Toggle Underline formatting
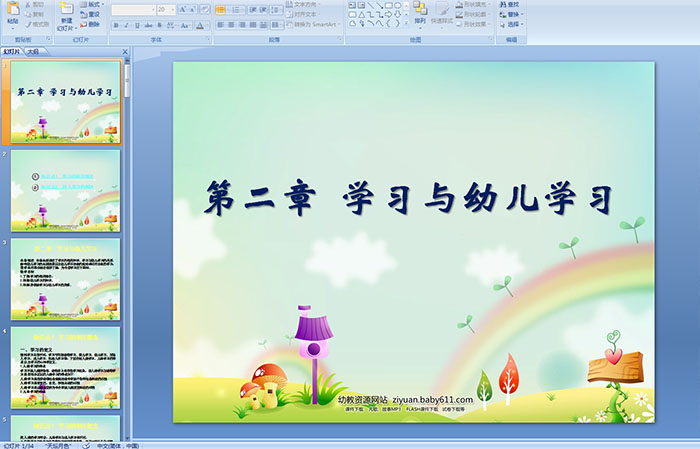The image size is (700, 449). [x=137, y=25]
